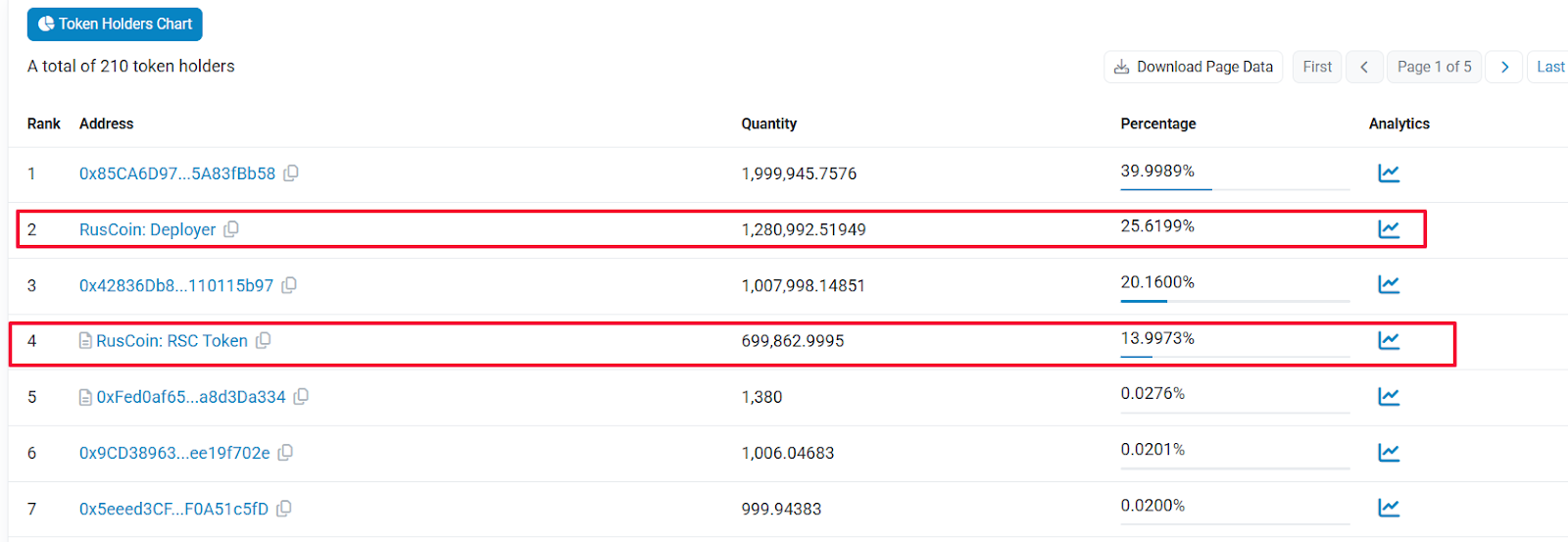The width and height of the screenshot is (1568, 542).
Task: Click Download Page Data button
Action: pos(1193,67)
